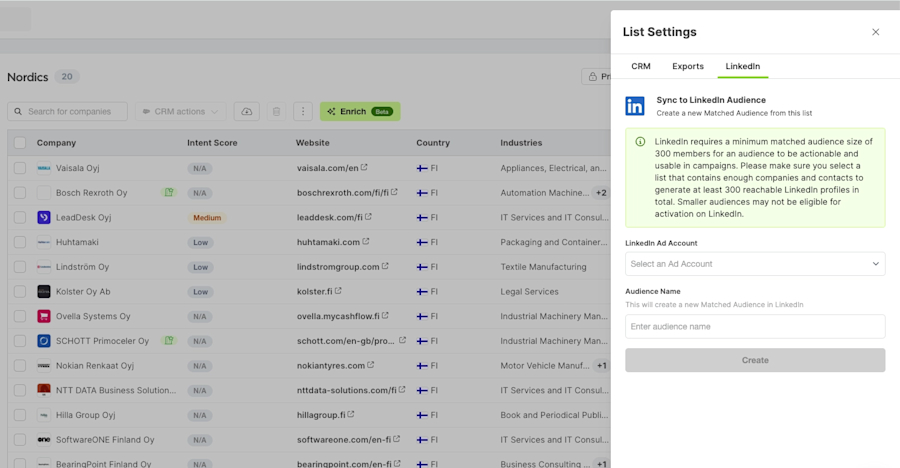This screenshot has width=900, height=468.
Task: Switch to the Exports tab
Action: [688, 66]
